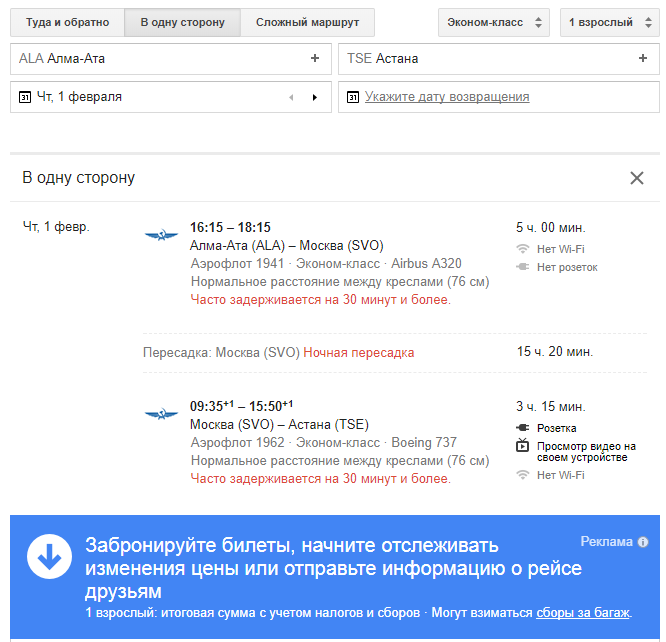The image size is (666, 642).
Task: Open the Эконом-класс cabin class dropdown
Action: 493,22
